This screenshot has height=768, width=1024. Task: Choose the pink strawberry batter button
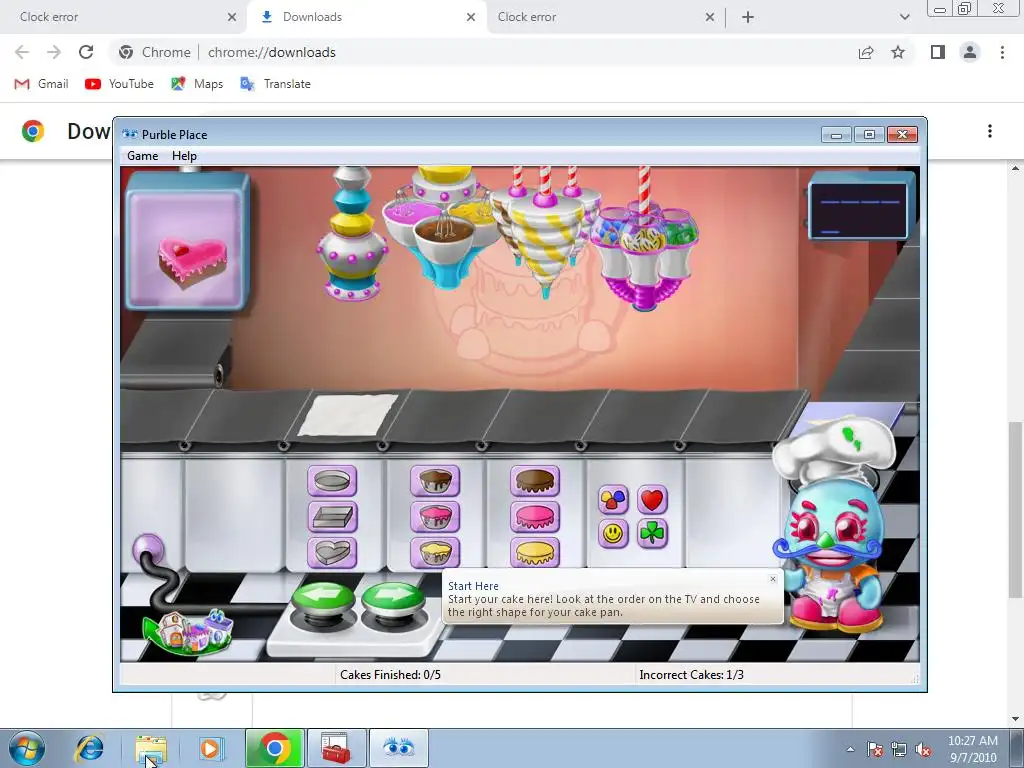(x=435, y=517)
